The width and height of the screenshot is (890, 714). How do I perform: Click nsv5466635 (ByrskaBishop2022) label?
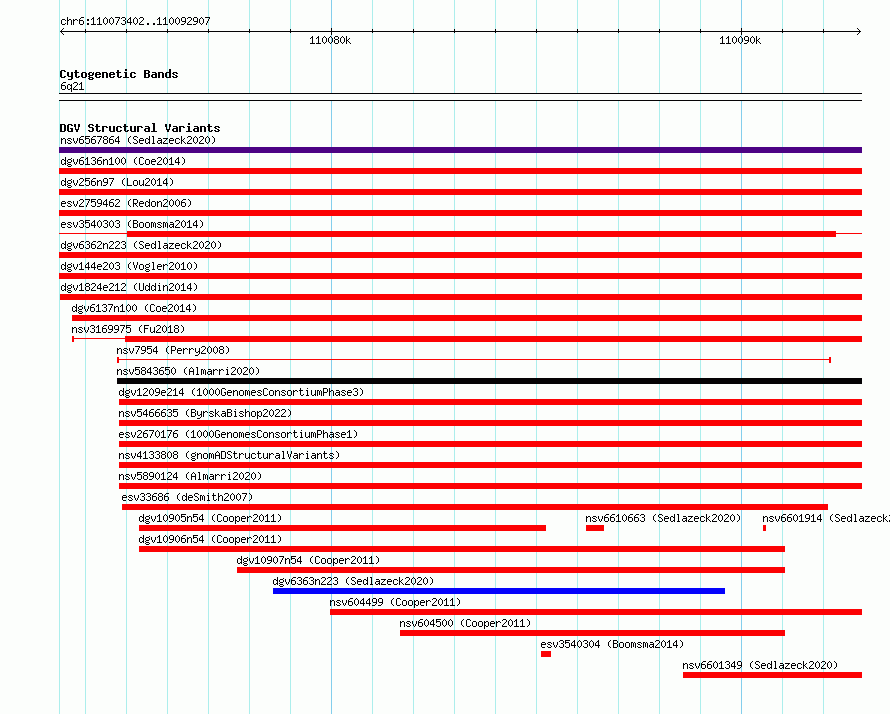[x=205, y=413]
